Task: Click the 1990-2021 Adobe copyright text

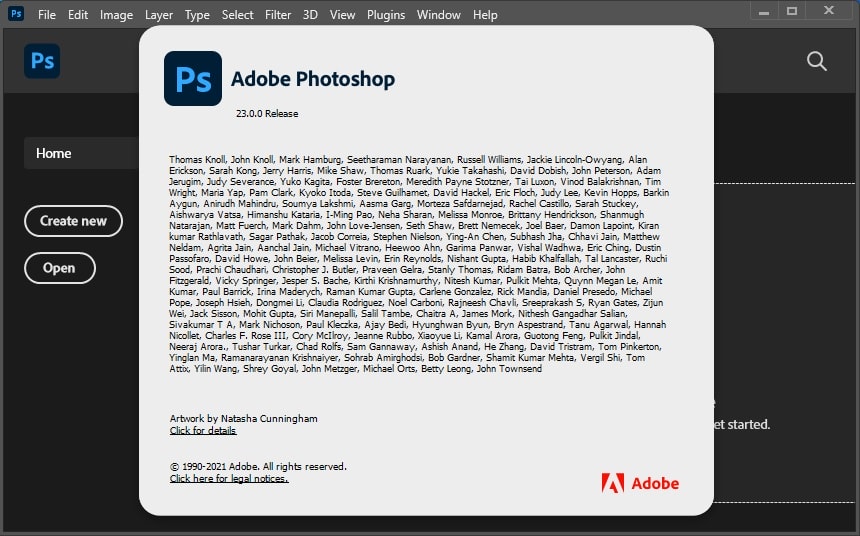Action: 258,467
